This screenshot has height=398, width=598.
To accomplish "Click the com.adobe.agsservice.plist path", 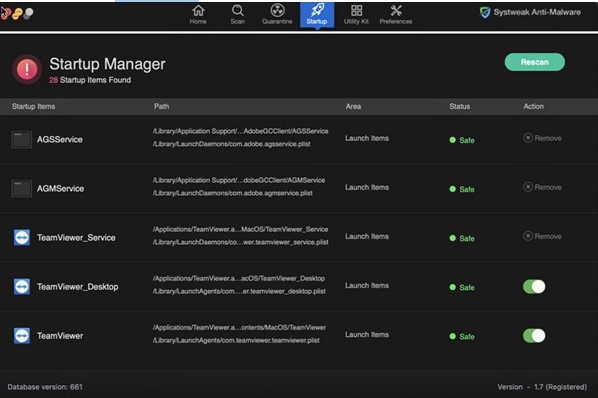I will coord(231,144).
